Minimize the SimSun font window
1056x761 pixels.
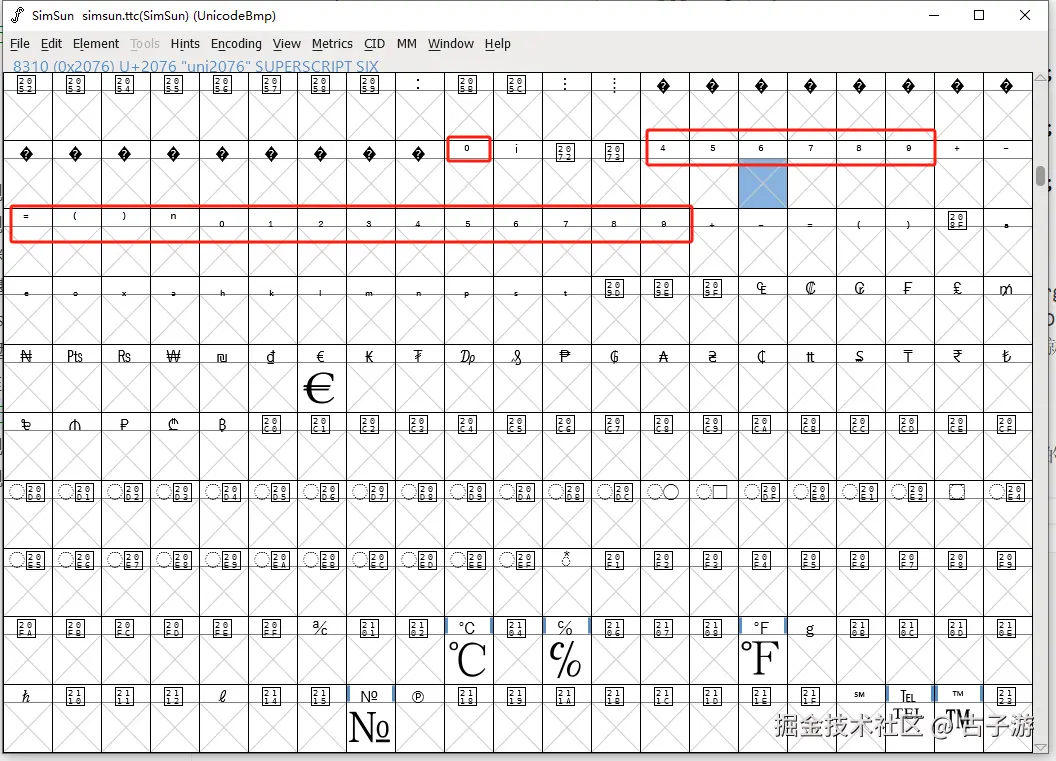pos(933,15)
